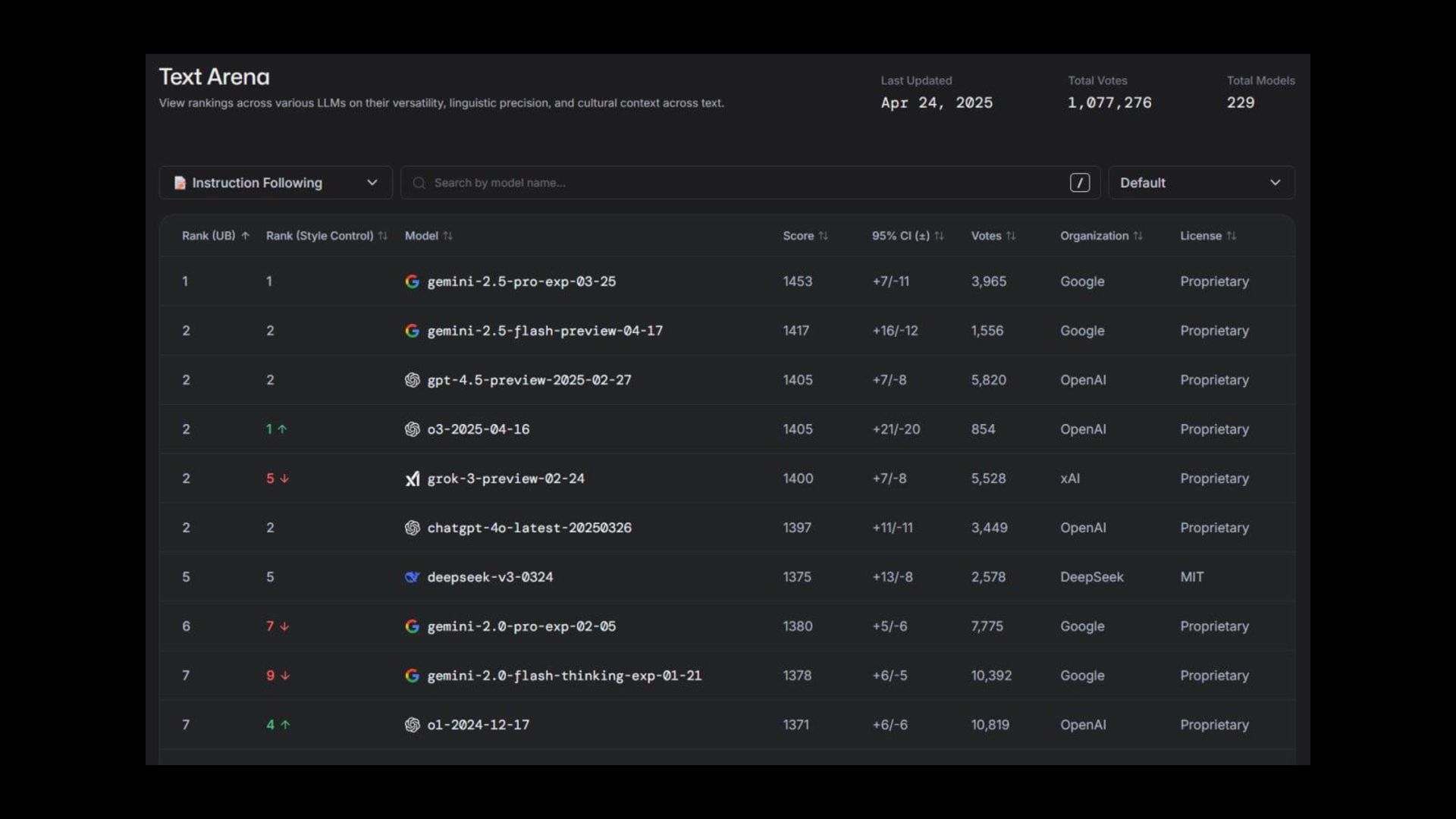Sort by License column header
This screenshot has height=819, width=1456.
coord(1208,236)
